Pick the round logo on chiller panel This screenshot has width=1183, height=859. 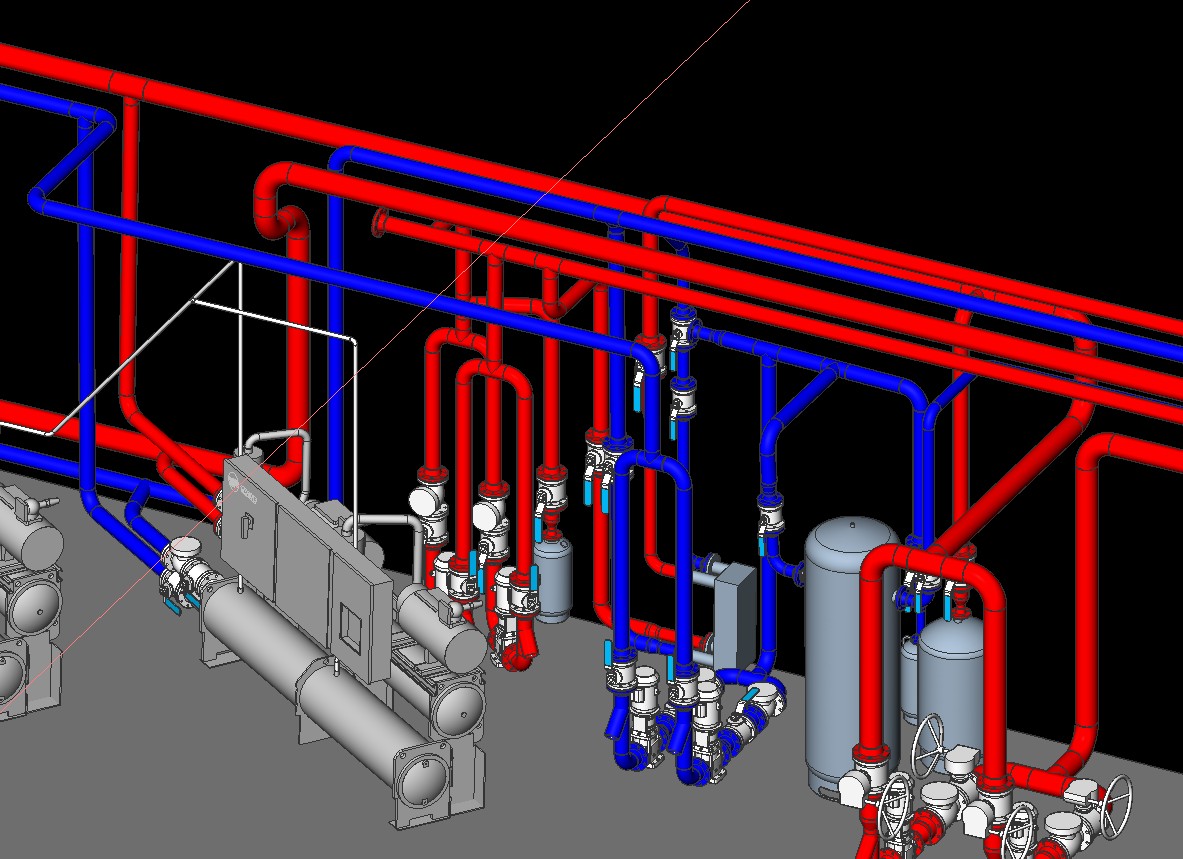point(234,489)
